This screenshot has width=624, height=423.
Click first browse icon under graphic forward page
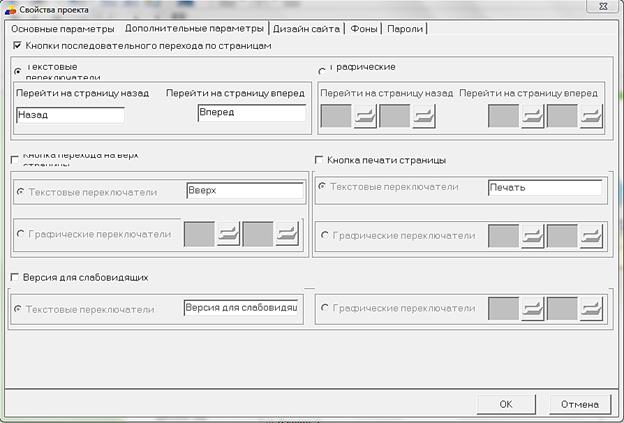click(x=533, y=116)
